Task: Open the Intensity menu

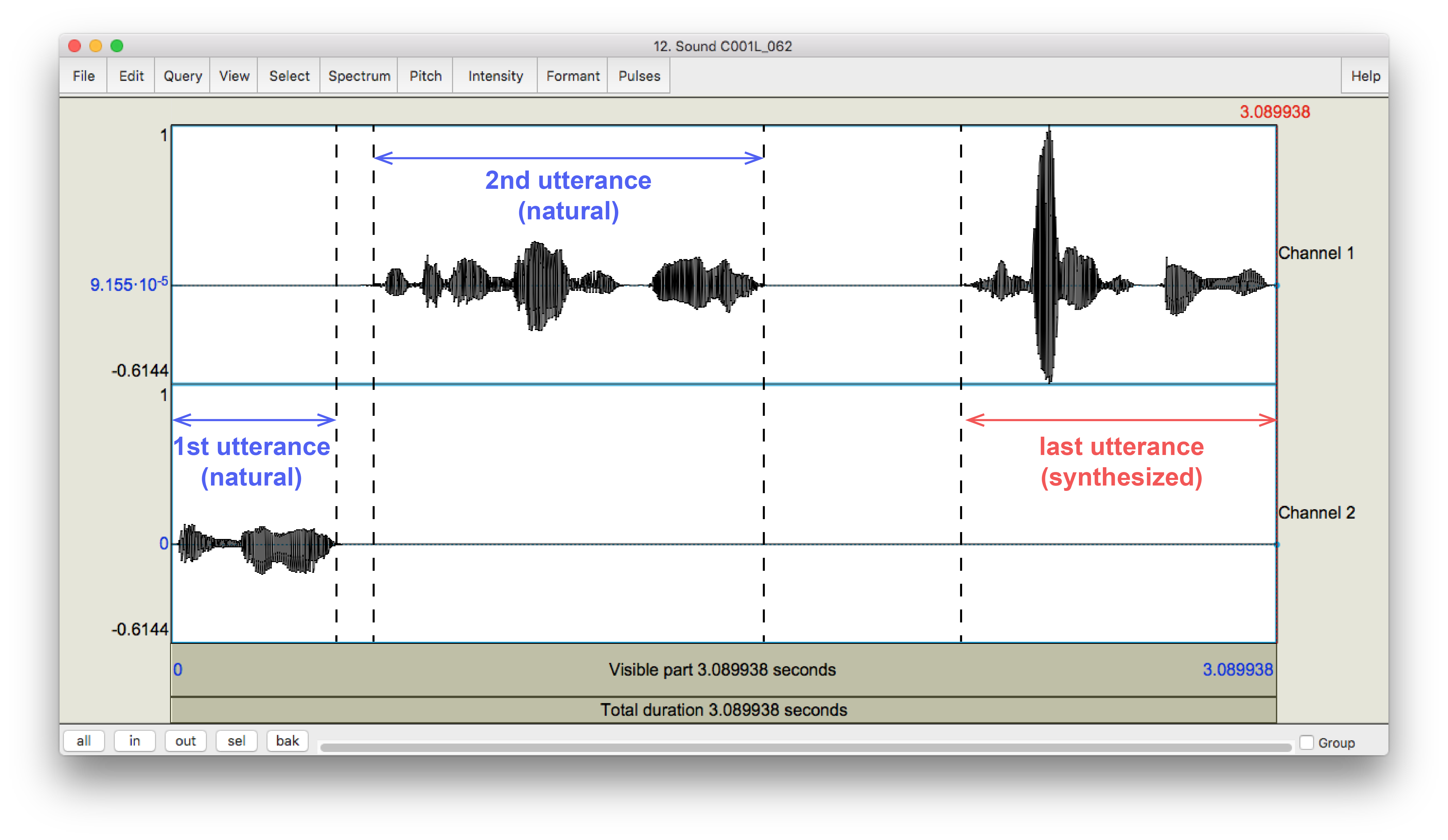Action: point(495,76)
